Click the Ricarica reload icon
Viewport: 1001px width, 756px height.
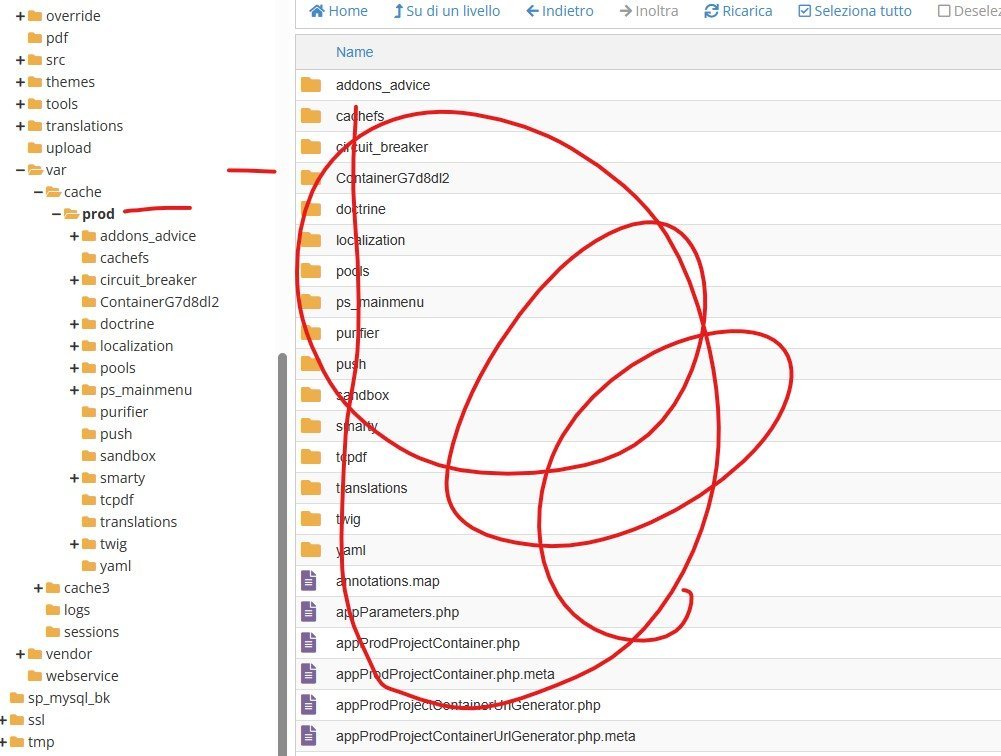711,11
